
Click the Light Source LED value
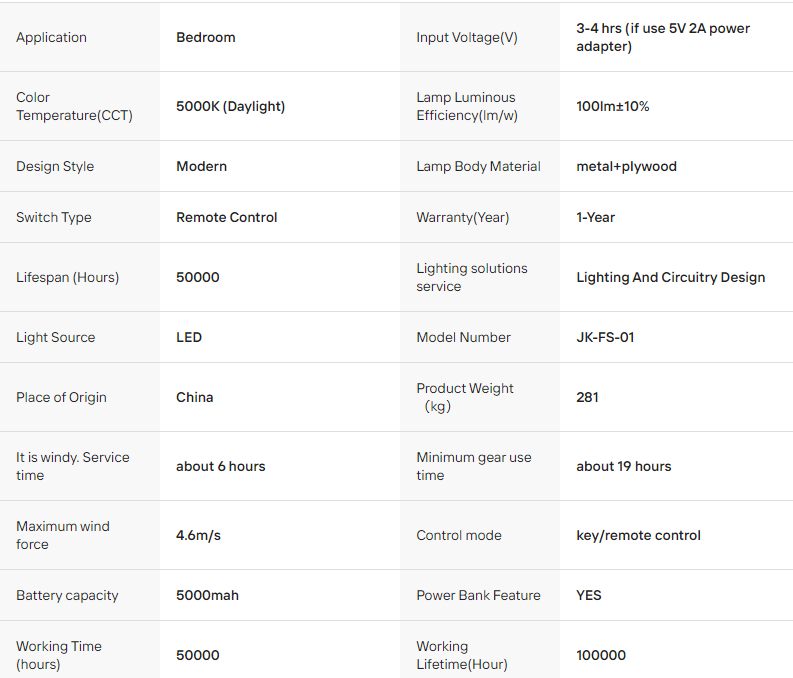pos(189,337)
